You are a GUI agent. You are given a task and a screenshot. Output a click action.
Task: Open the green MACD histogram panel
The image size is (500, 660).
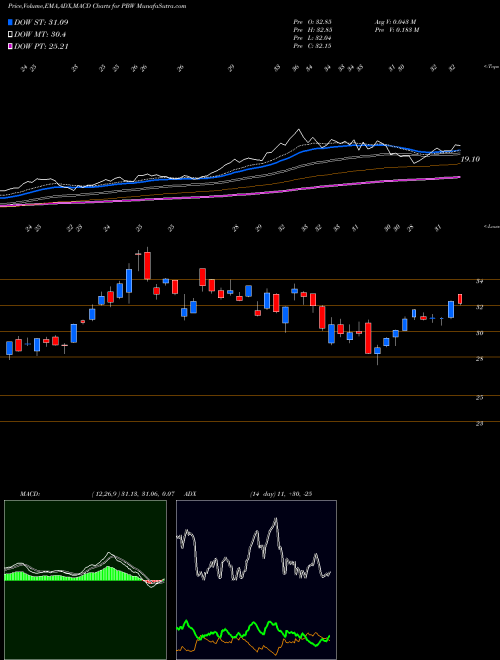coord(85,580)
